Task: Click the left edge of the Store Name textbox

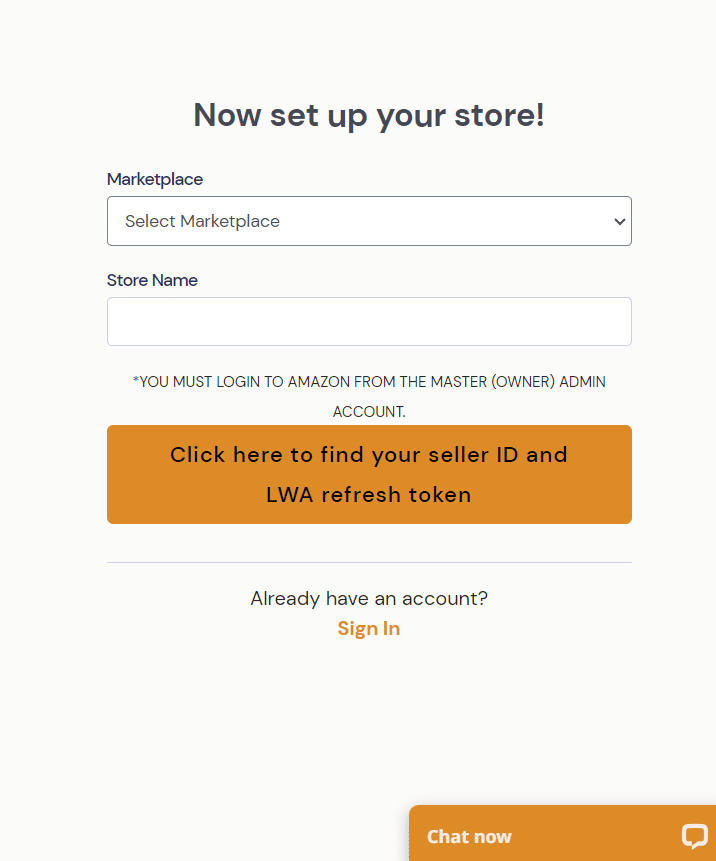Action: click(113, 321)
